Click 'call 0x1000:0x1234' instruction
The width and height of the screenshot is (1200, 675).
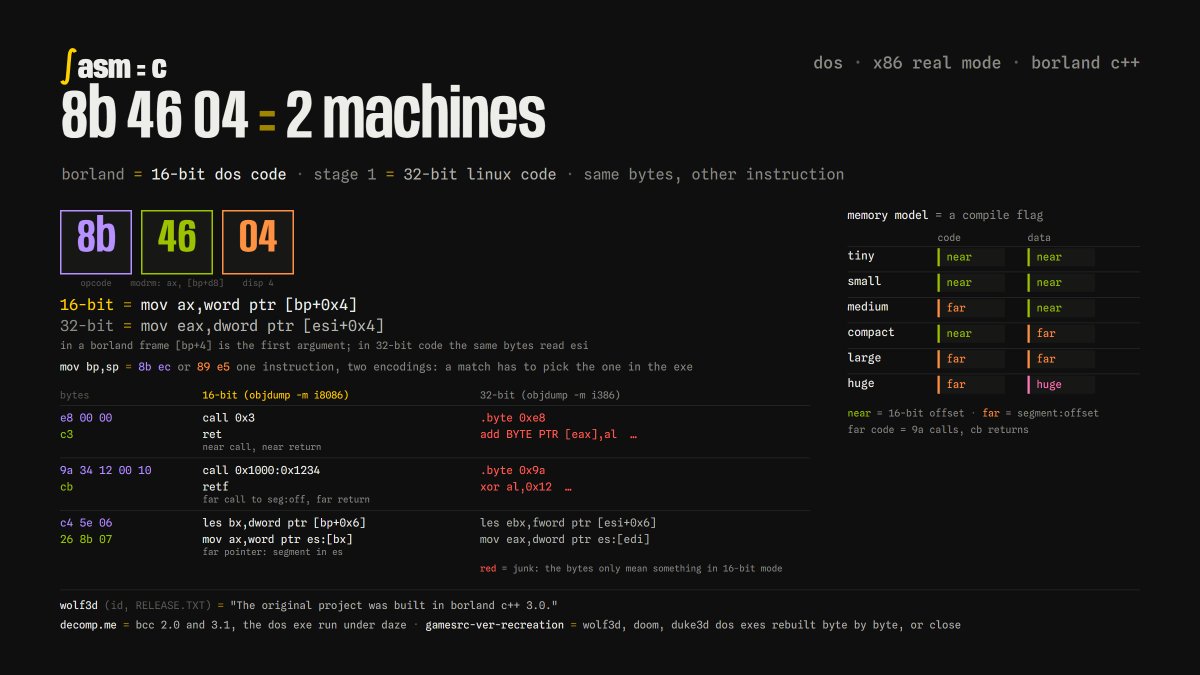[x=261, y=470]
